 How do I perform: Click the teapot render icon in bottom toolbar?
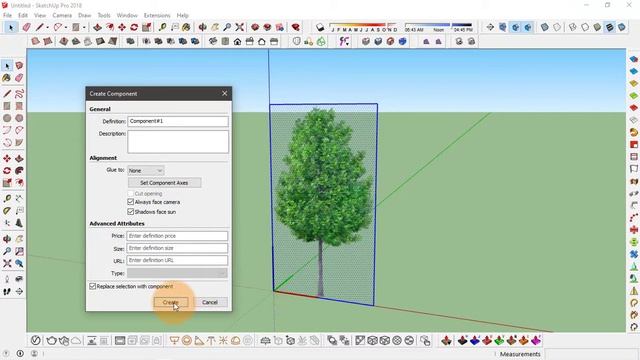point(51,340)
